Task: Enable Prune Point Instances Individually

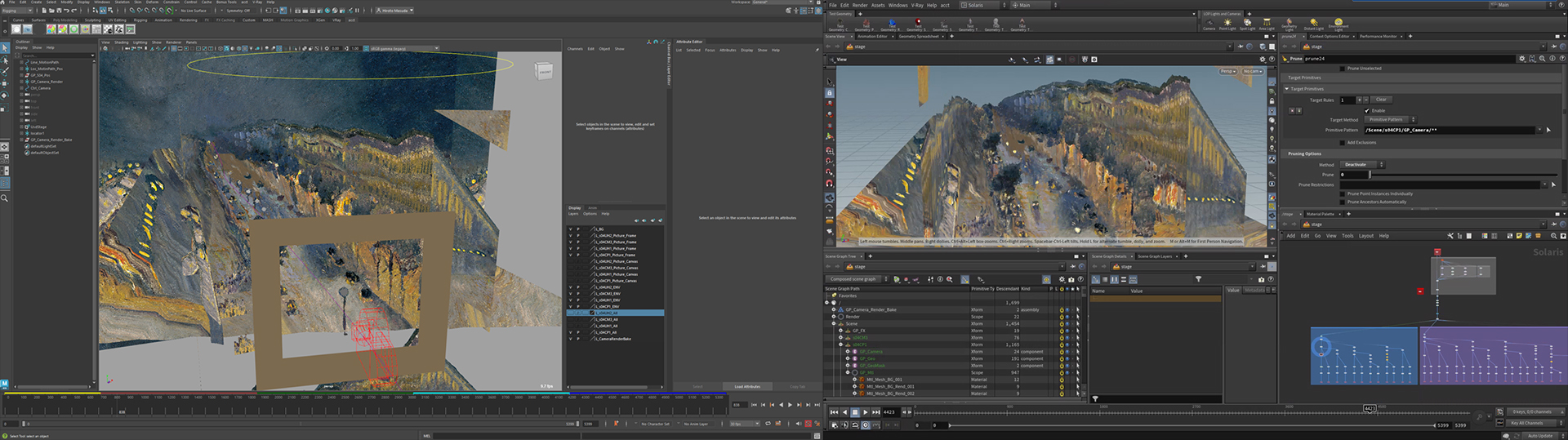Action: 1342,193
